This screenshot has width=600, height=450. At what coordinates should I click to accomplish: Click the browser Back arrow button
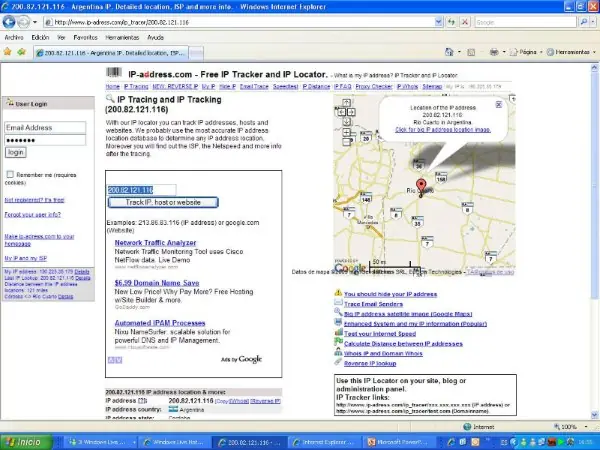9,22
